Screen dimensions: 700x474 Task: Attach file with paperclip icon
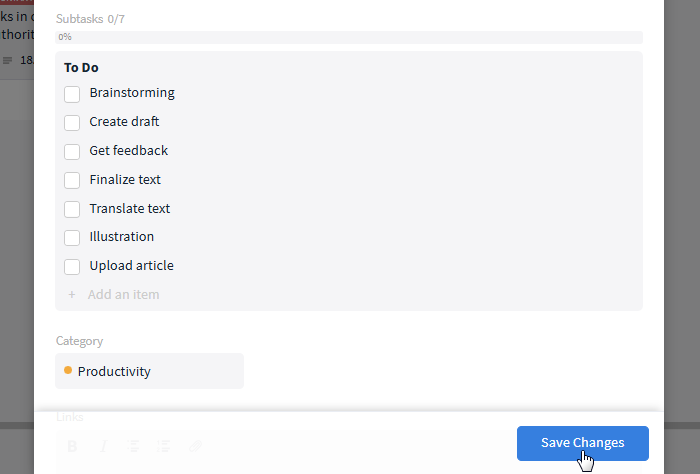pyautogui.click(x=195, y=446)
